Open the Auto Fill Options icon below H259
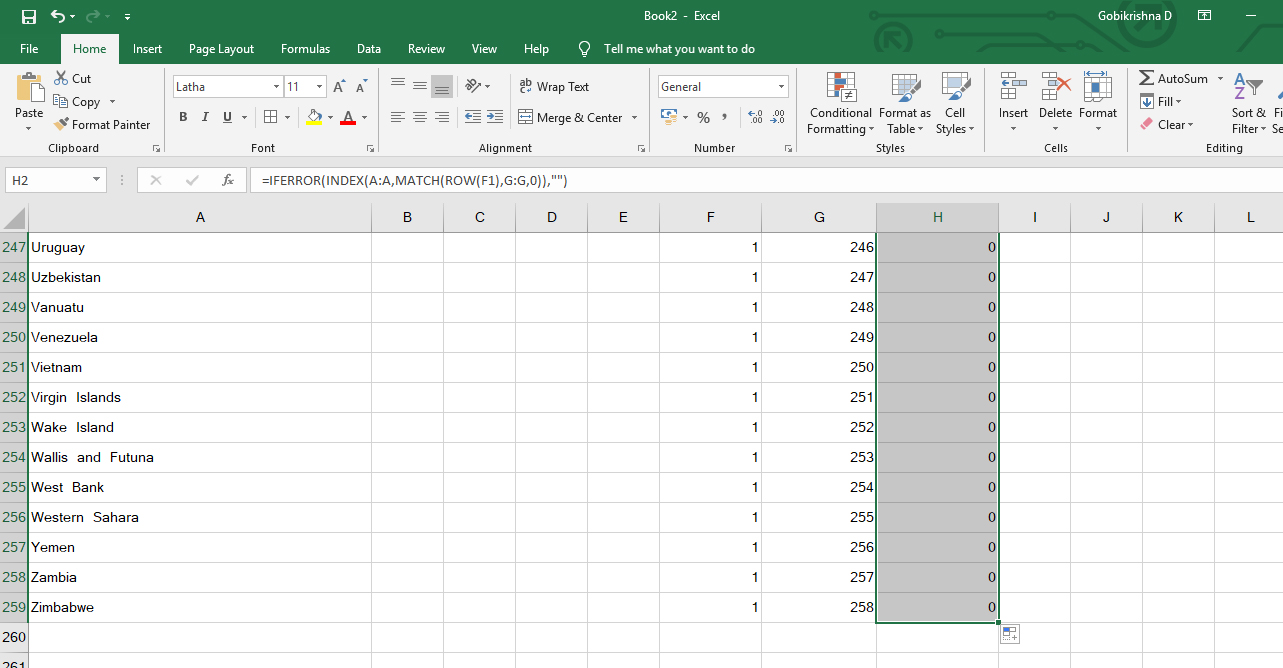The width and height of the screenshot is (1283, 668). coord(1009,633)
